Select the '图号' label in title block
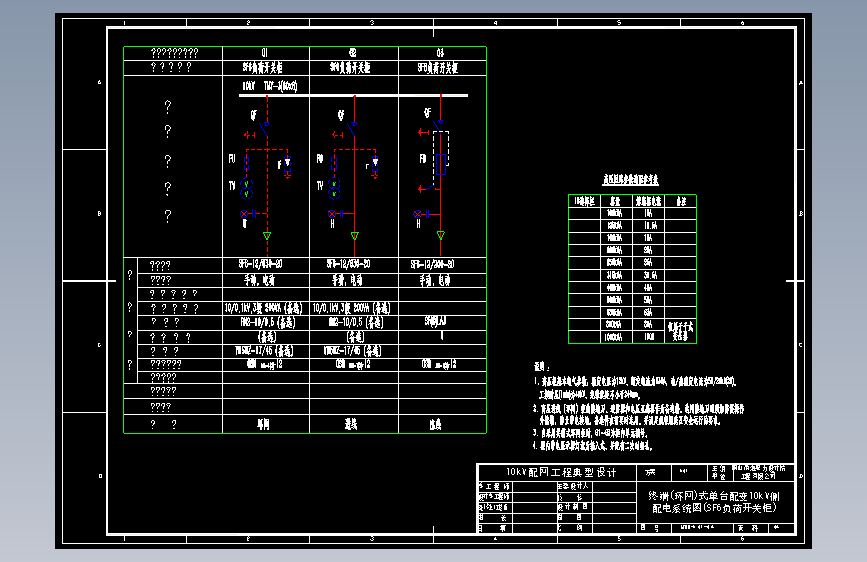 click(x=650, y=528)
